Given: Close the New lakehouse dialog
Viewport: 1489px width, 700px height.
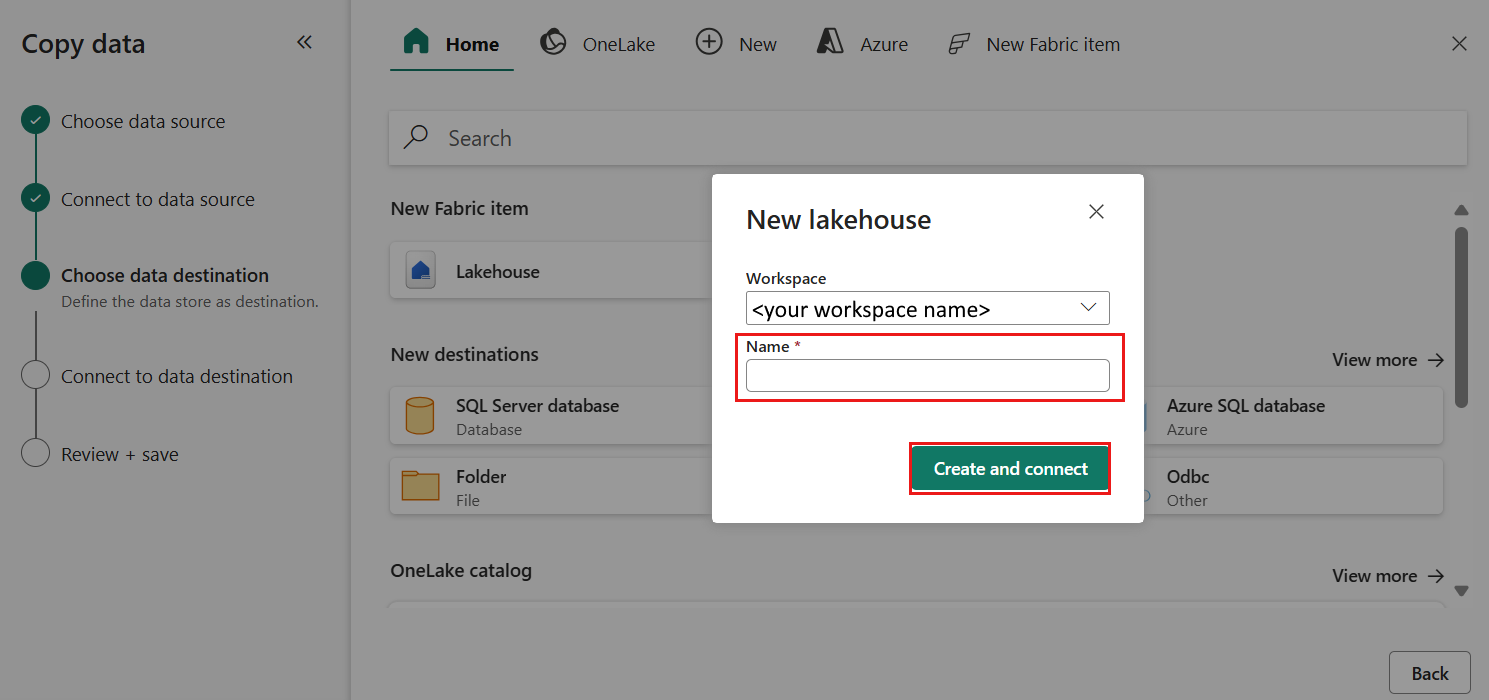Looking at the screenshot, I should tap(1096, 212).
